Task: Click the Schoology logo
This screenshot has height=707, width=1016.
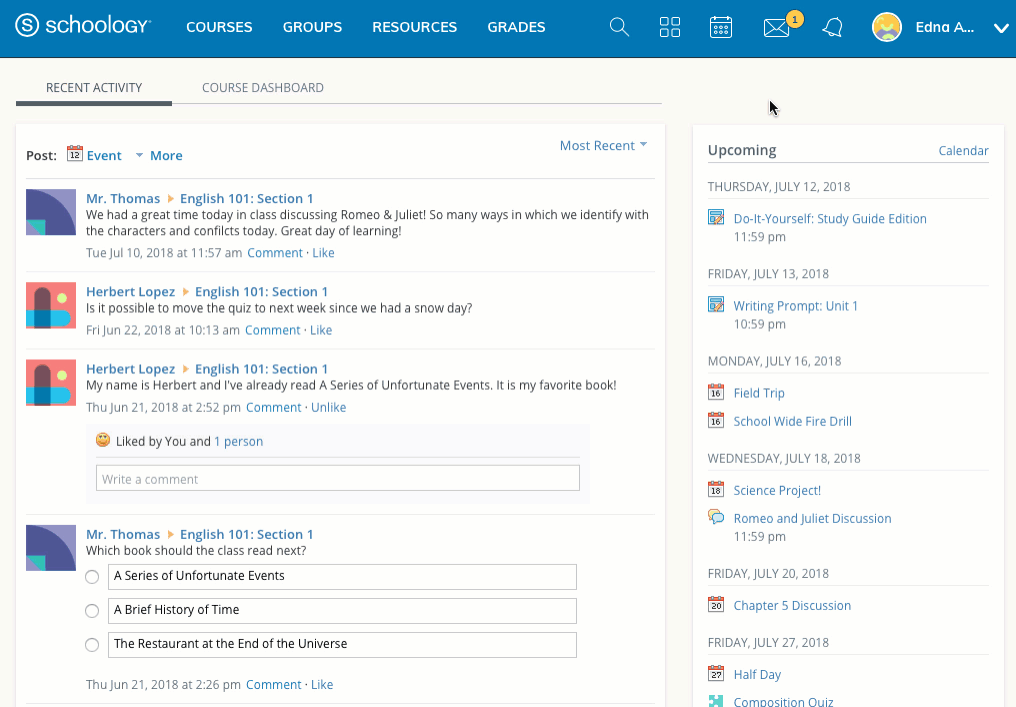Action: [84, 27]
